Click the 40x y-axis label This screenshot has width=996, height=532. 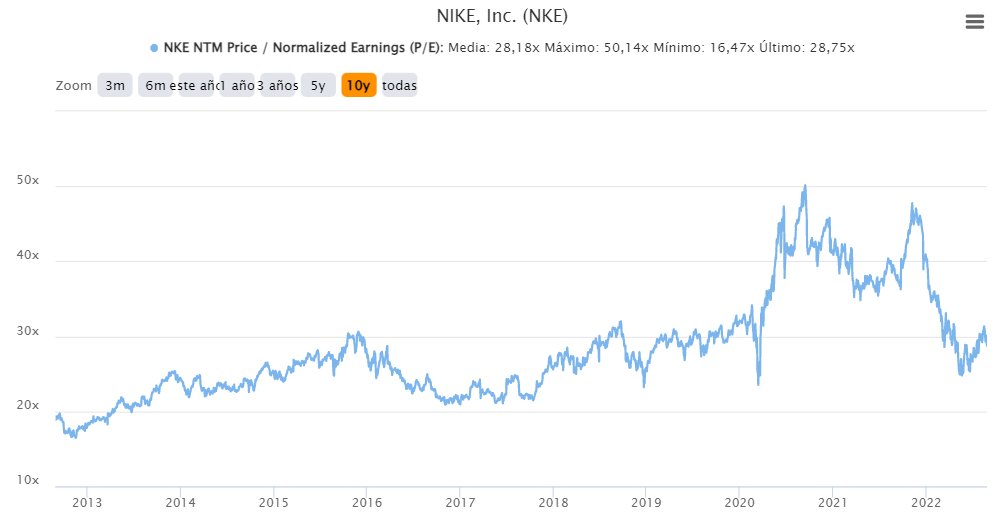(x=28, y=255)
